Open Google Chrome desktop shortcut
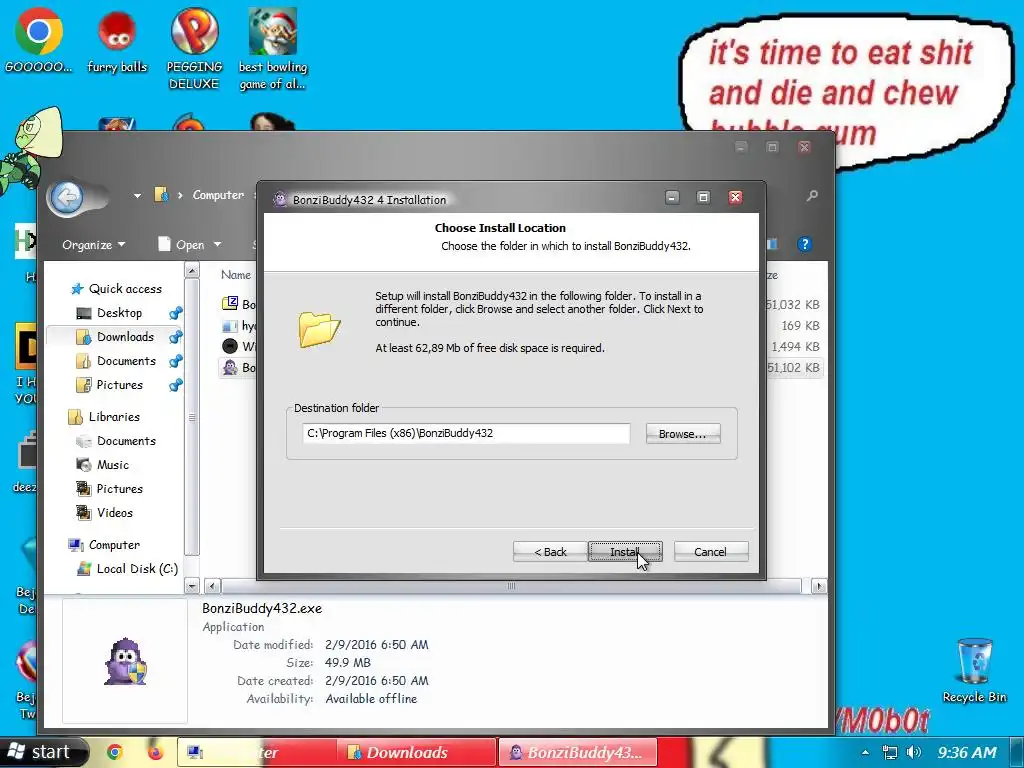 [x=39, y=40]
